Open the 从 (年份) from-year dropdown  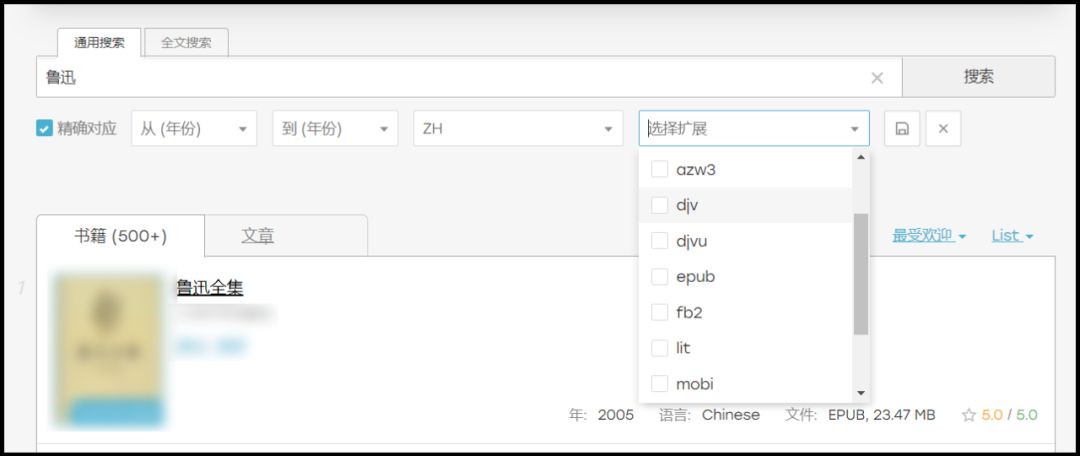(x=194, y=129)
